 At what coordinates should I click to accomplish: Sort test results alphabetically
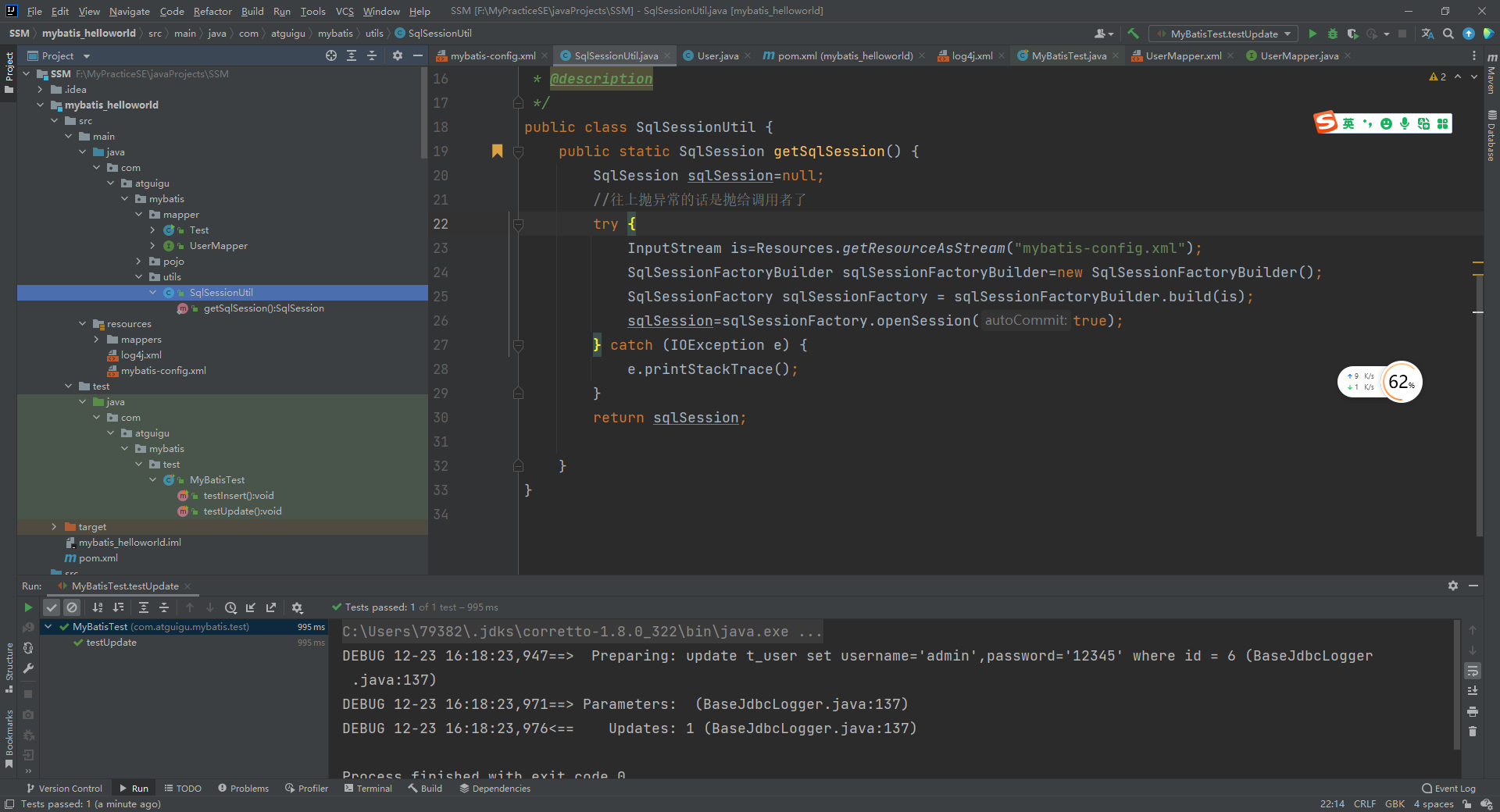tap(98, 607)
